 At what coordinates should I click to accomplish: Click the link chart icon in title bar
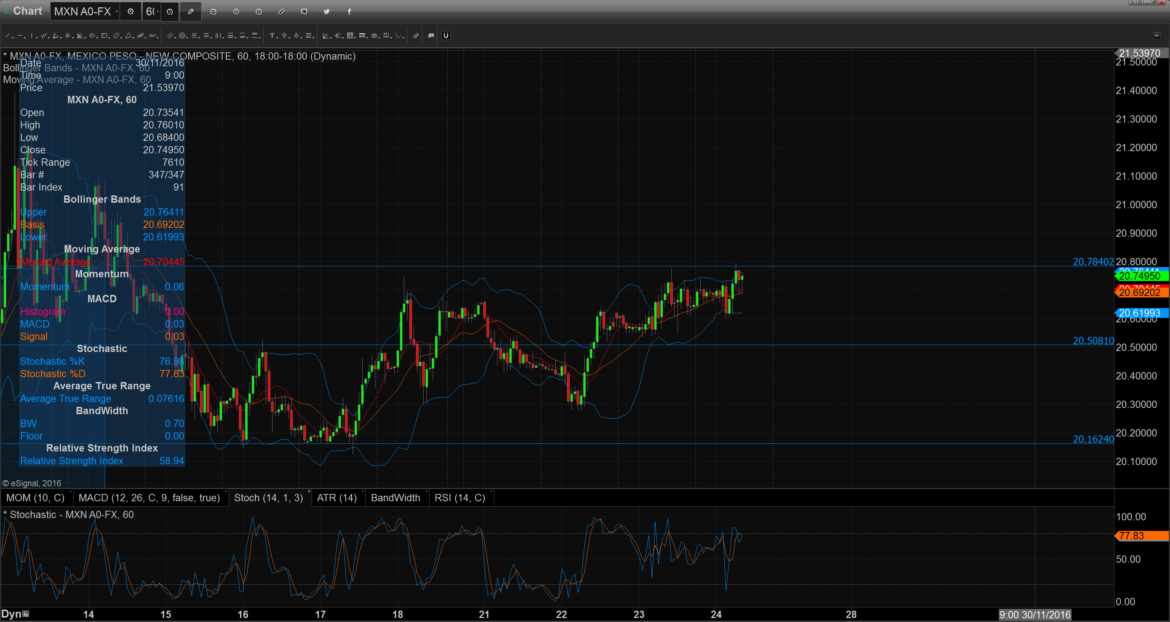(x=281, y=11)
